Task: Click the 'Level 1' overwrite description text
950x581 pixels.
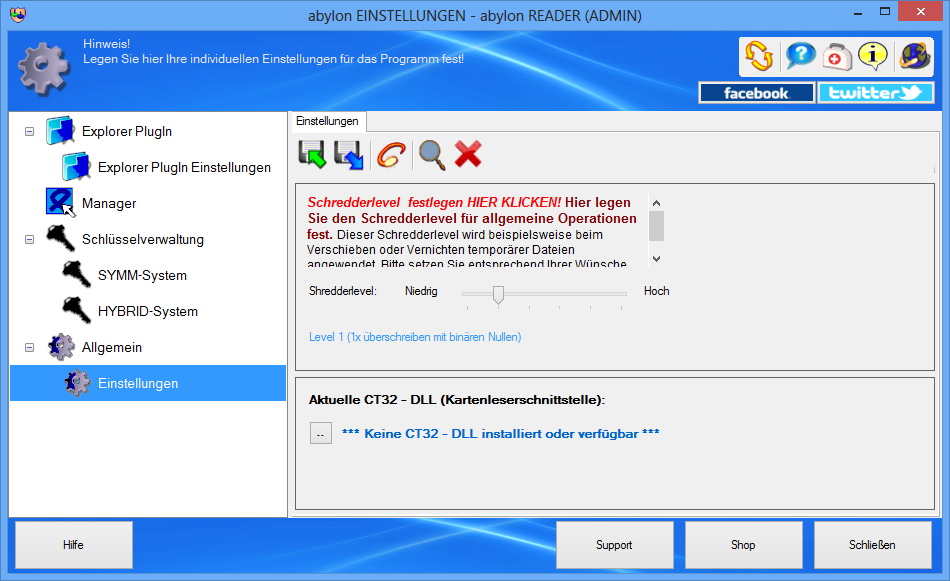Action: pyautogui.click(x=415, y=337)
